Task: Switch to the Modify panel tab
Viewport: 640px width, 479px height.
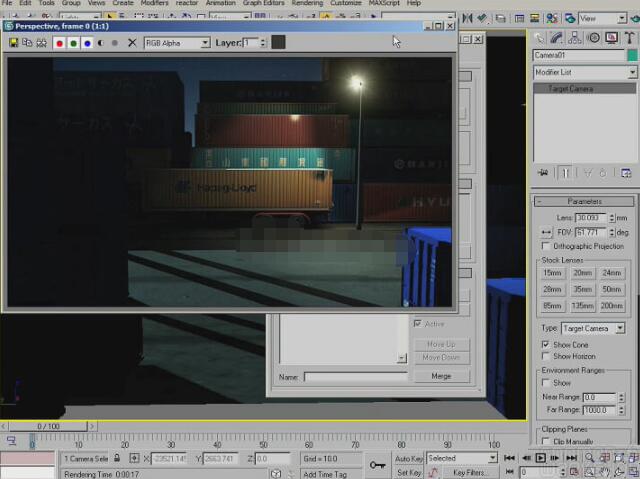Action: 557,38
